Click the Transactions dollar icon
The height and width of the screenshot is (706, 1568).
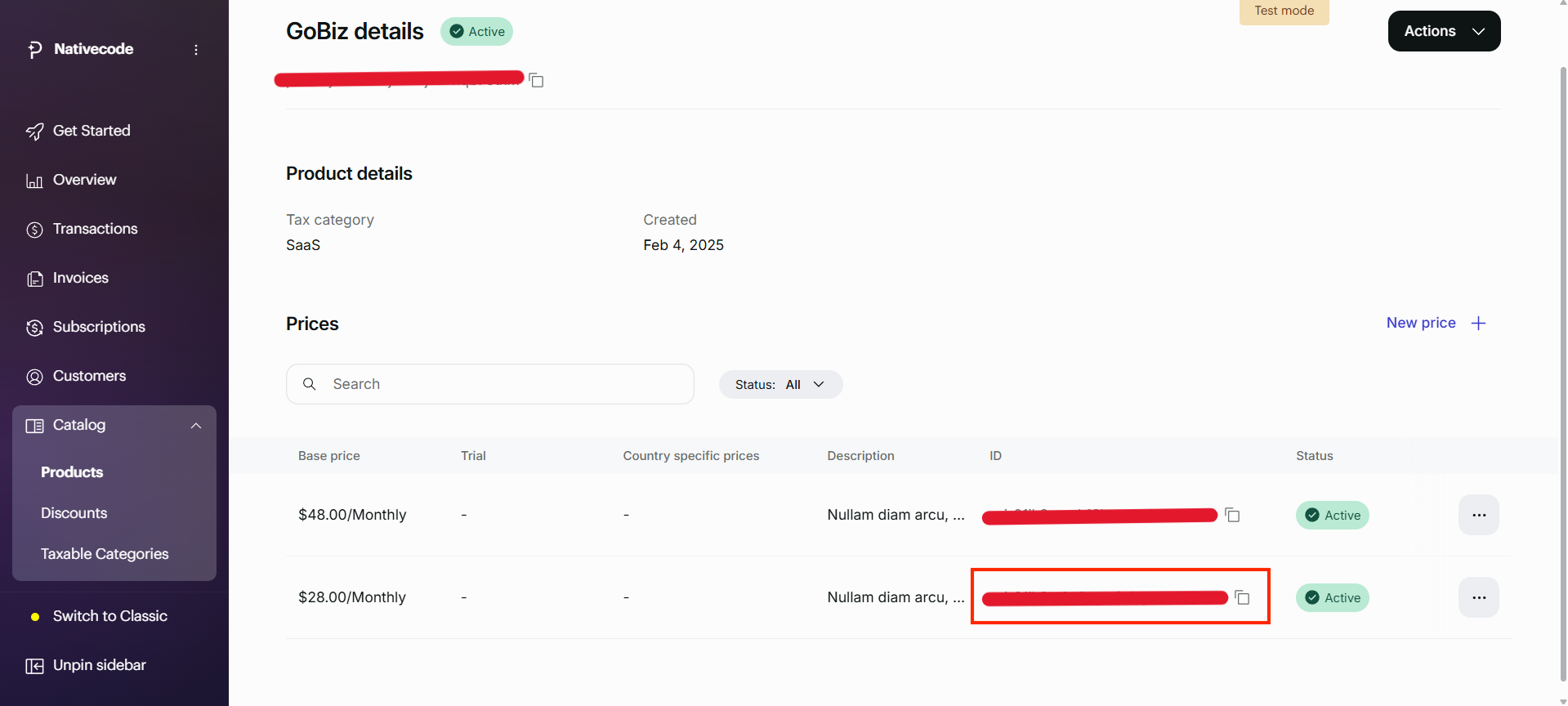(34, 230)
